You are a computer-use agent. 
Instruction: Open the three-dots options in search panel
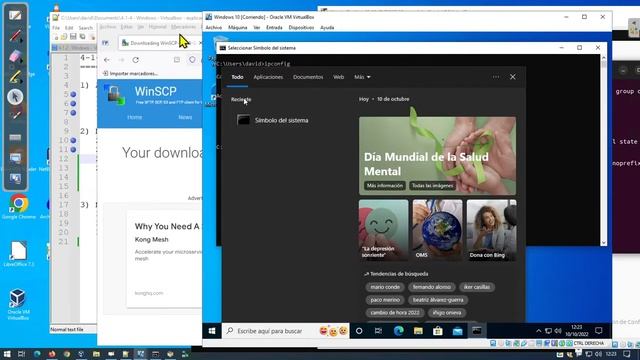click(496, 77)
